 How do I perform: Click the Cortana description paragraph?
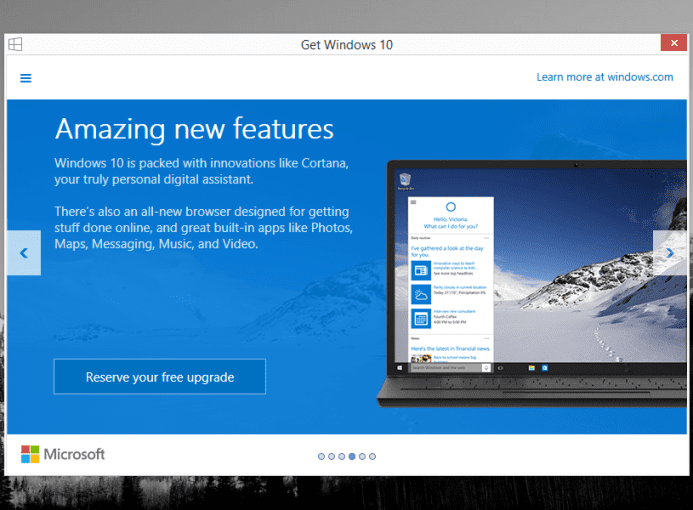(x=202, y=171)
